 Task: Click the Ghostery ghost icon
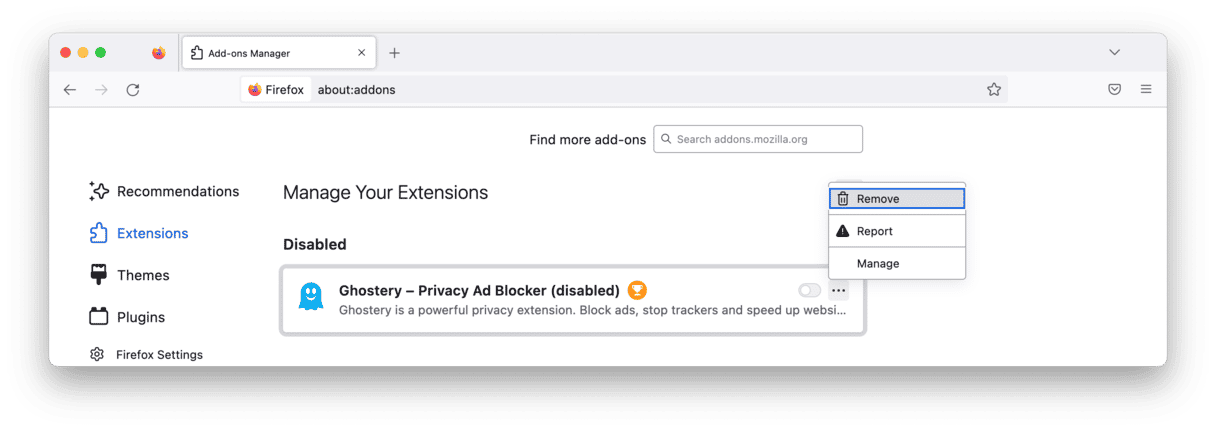311,297
